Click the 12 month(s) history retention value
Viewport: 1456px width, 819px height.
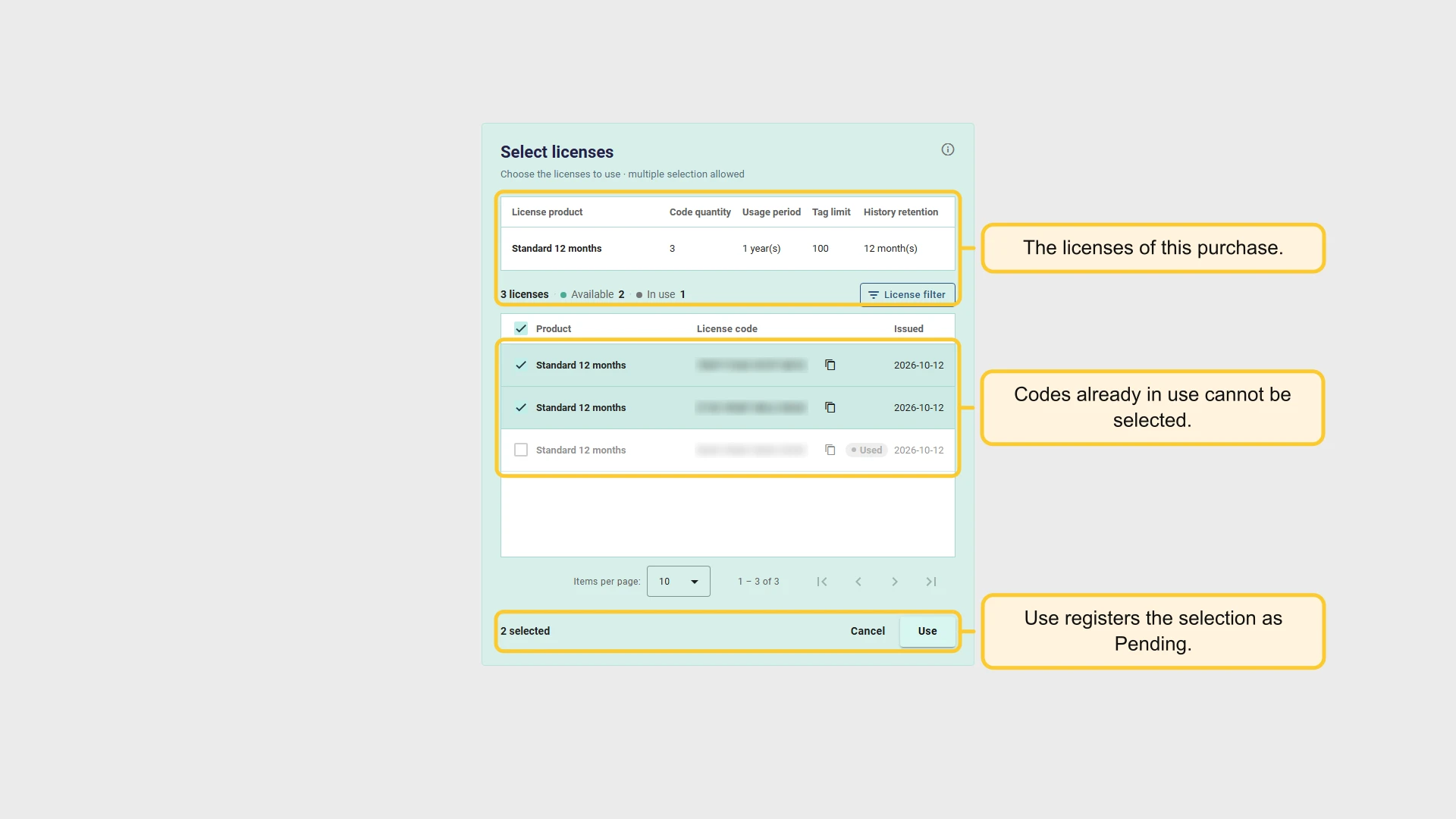(890, 249)
